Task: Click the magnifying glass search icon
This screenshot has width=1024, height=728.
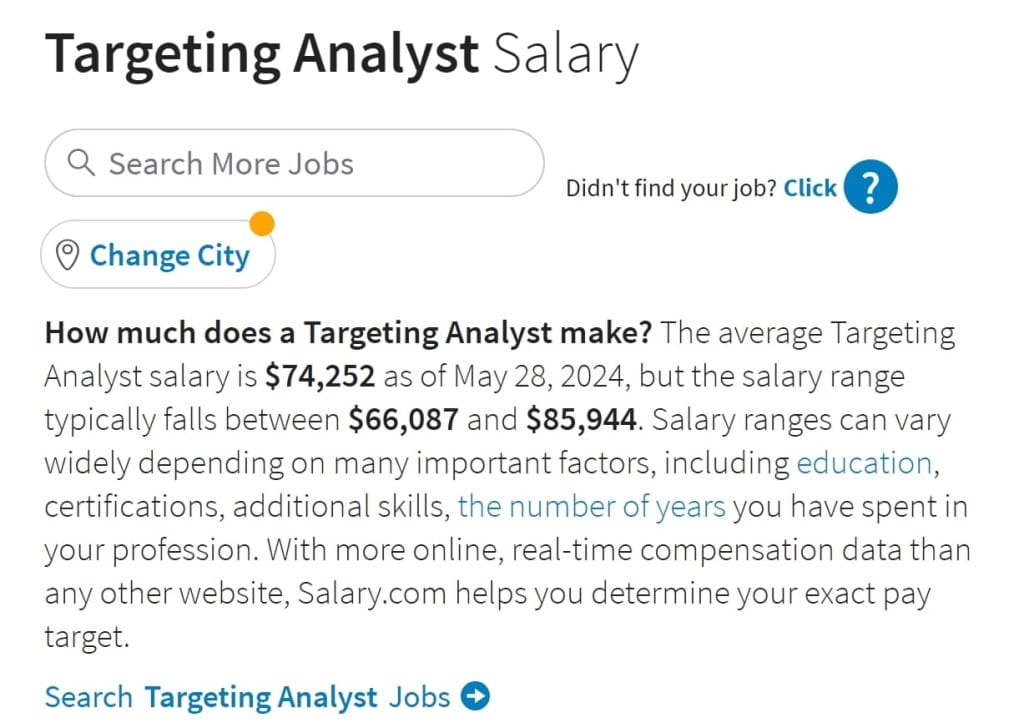Action: click(x=82, y=163)
